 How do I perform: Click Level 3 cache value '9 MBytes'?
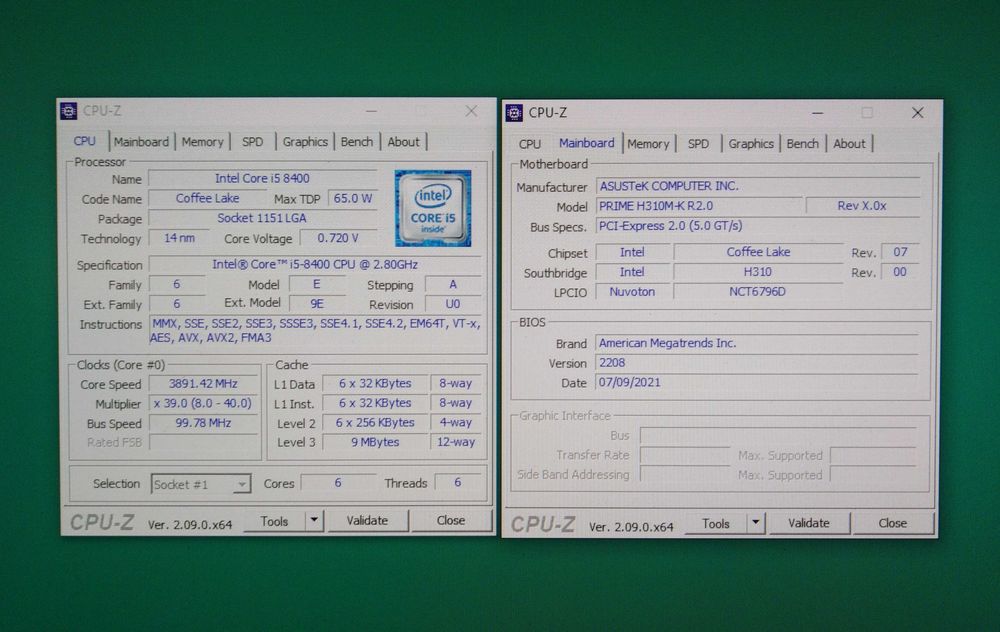point(375,442)
